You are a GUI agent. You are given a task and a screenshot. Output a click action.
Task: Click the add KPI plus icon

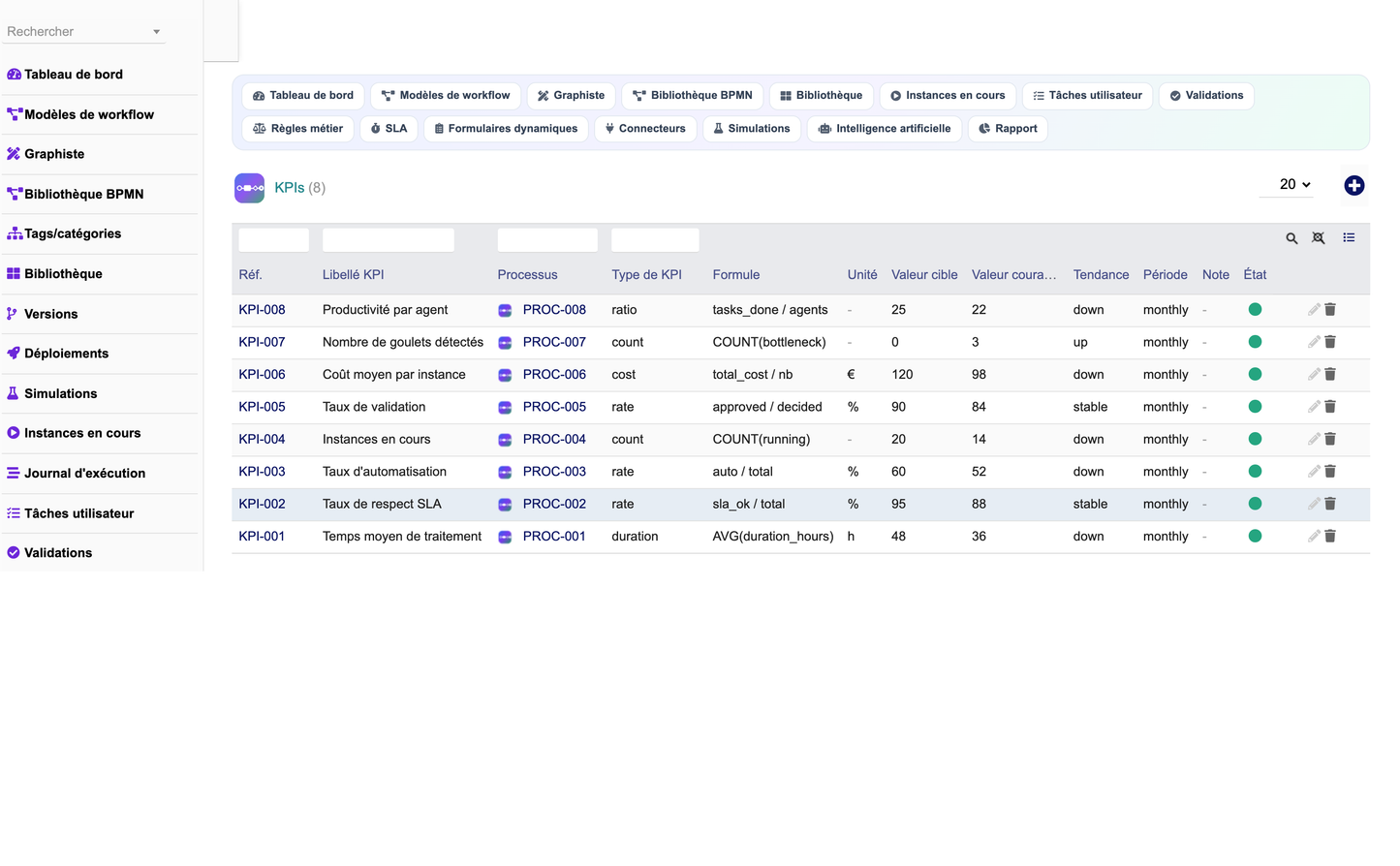[1353, 185]
